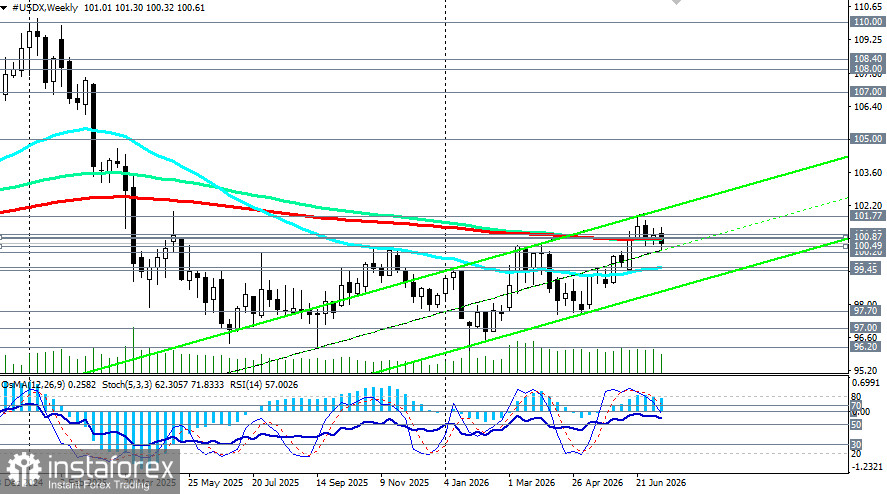Select the 95.20 price scale value

click(866, 371)
